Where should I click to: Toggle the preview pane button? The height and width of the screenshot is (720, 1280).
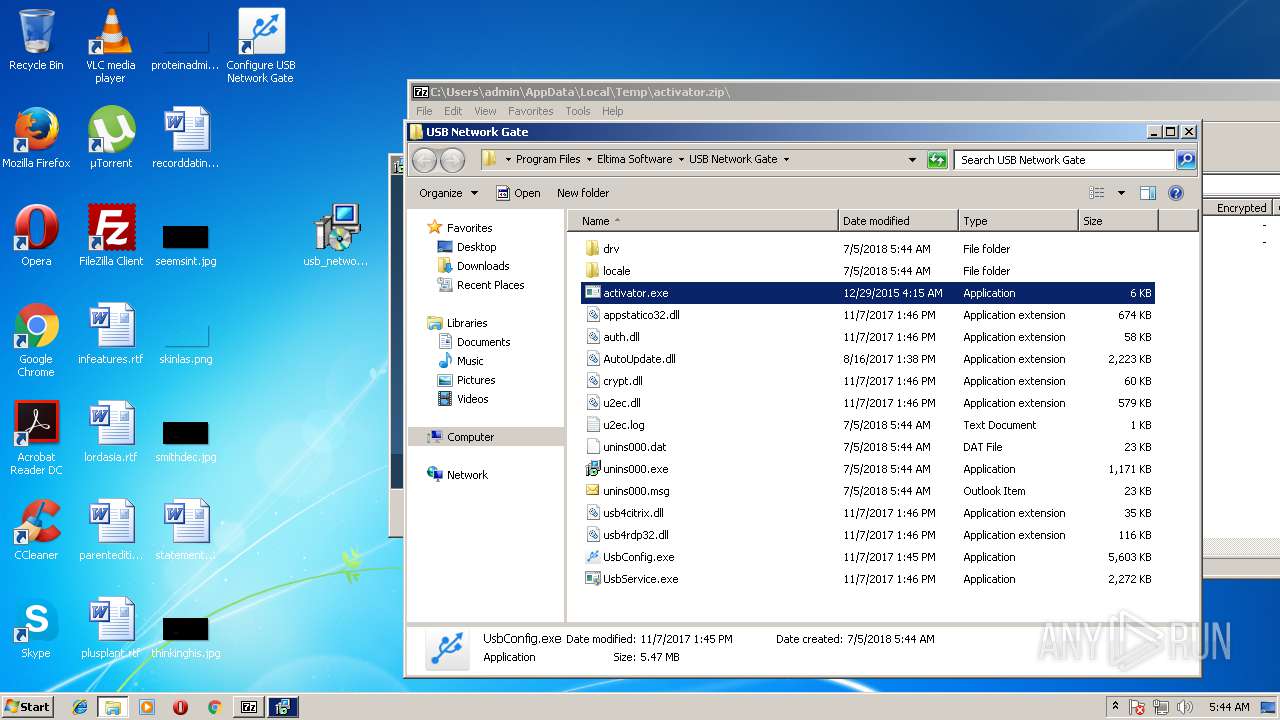pos(1148,193)
